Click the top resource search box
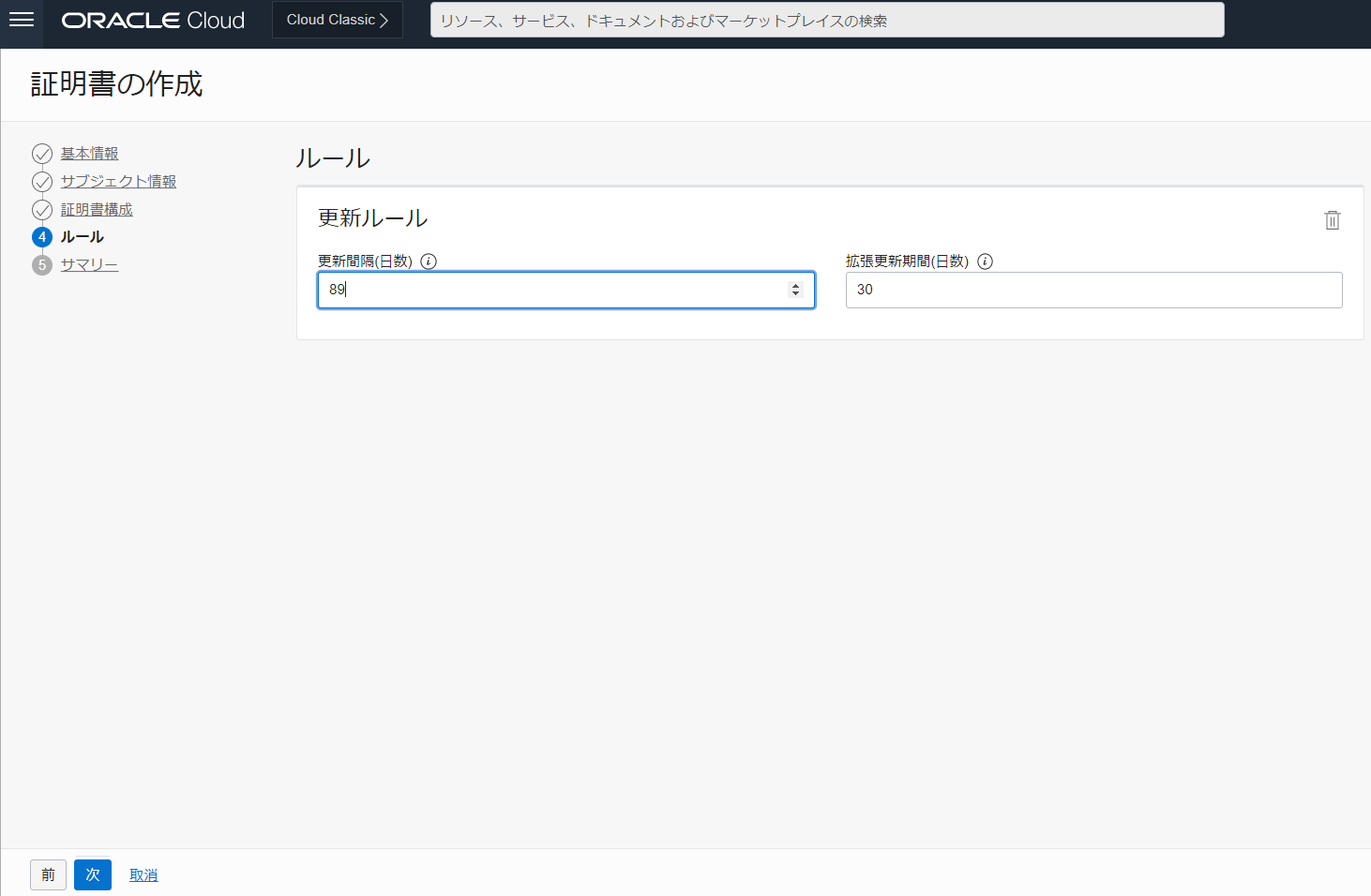 click(826, 21)
